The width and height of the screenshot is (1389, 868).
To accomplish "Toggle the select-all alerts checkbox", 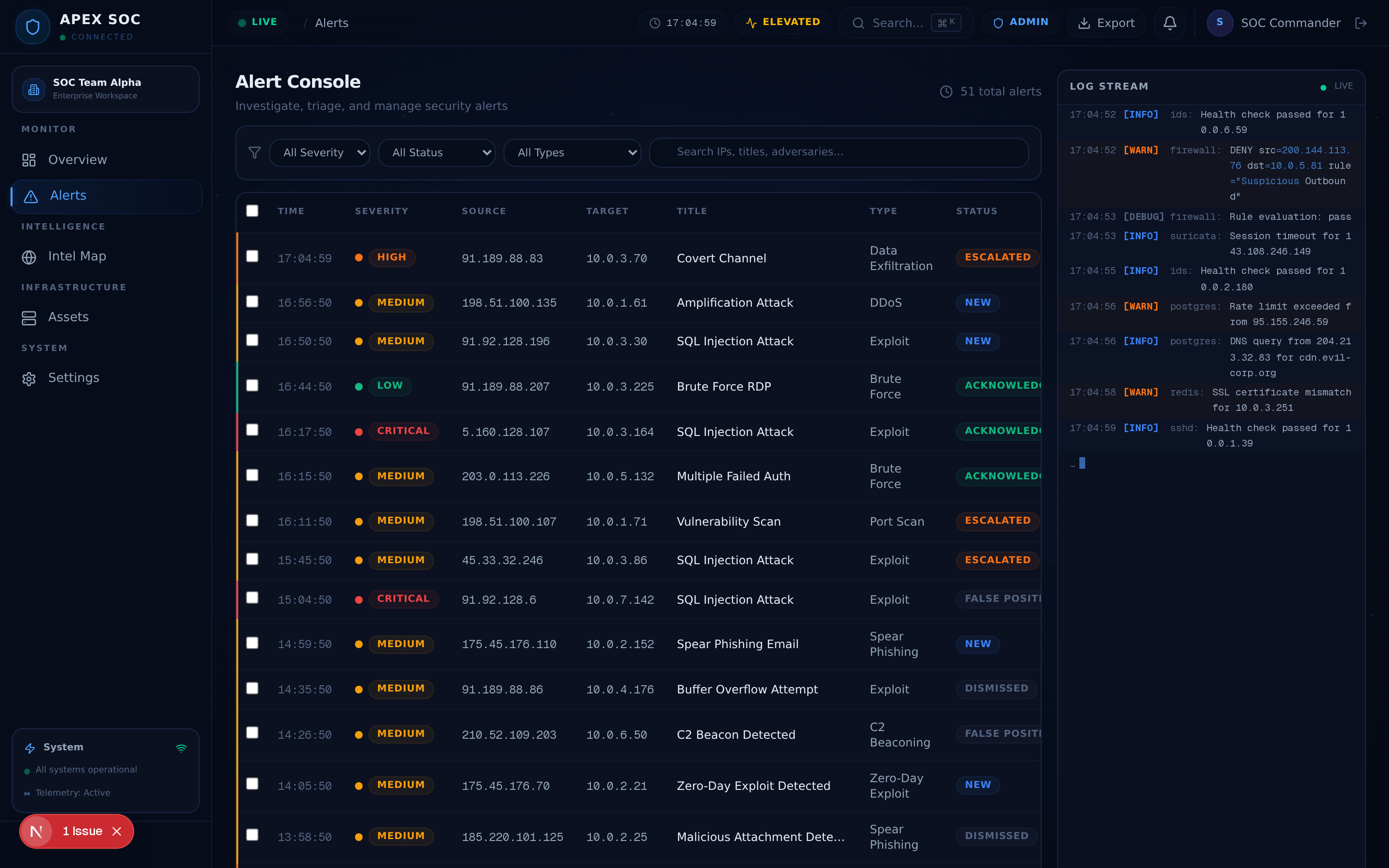I will tap(252, 211).
